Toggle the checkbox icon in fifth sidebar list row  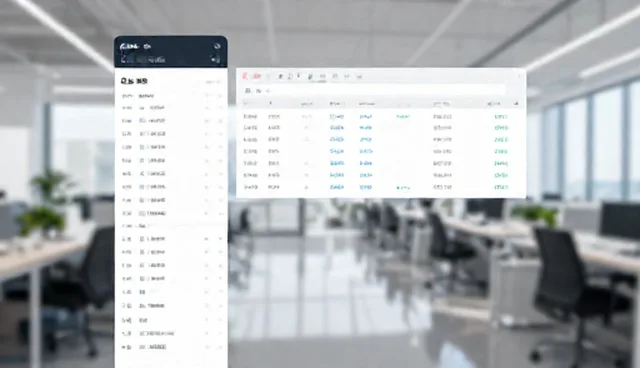(x=142, y=147)
